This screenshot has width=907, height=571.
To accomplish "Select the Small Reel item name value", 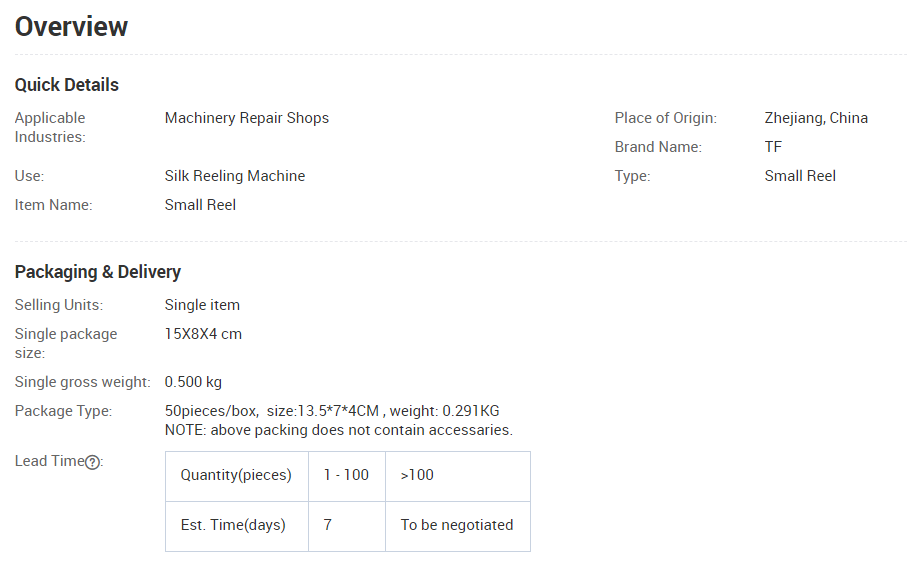I will pyautogui.click(x=200, y=205).
